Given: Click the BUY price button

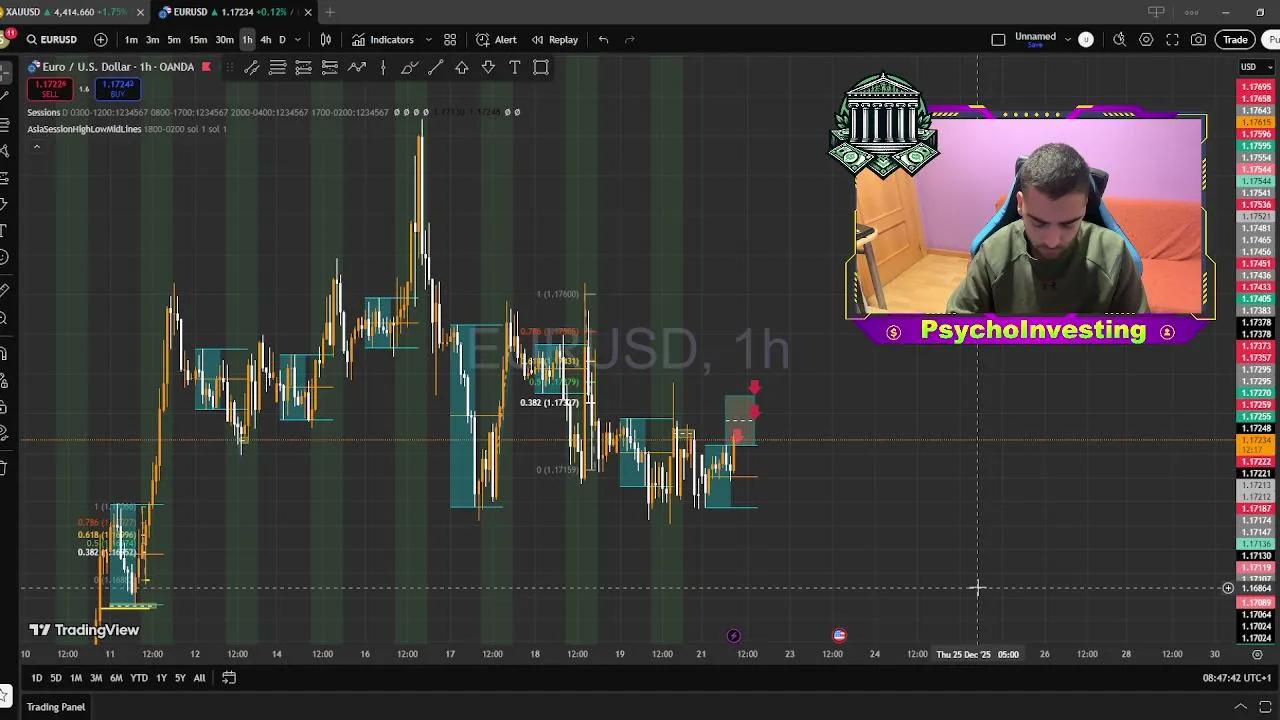Looking at the screenshot, I should 117,89.
